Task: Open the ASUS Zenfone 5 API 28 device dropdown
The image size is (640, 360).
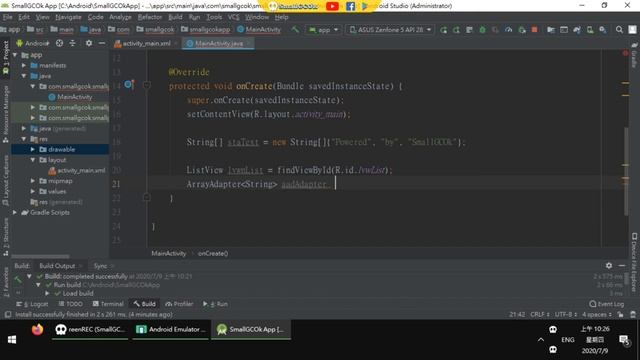Action: pos(390,30)
